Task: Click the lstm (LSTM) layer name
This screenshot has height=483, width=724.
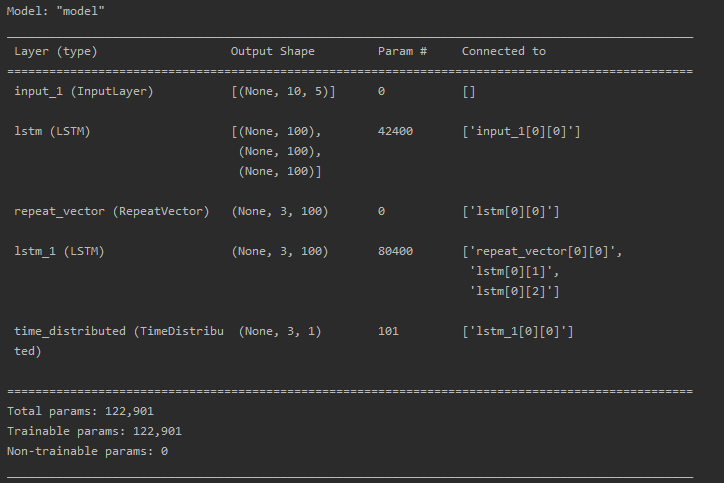Action: tap(52, 131)
